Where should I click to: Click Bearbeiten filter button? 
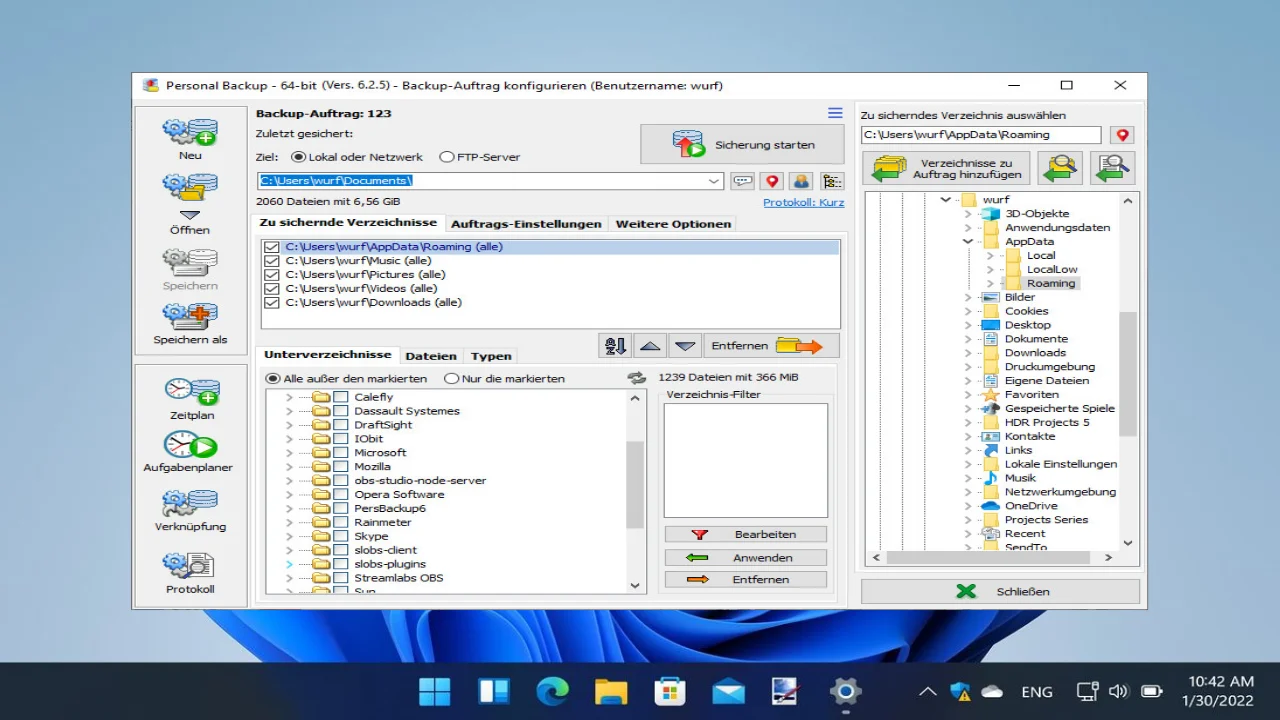746,535
